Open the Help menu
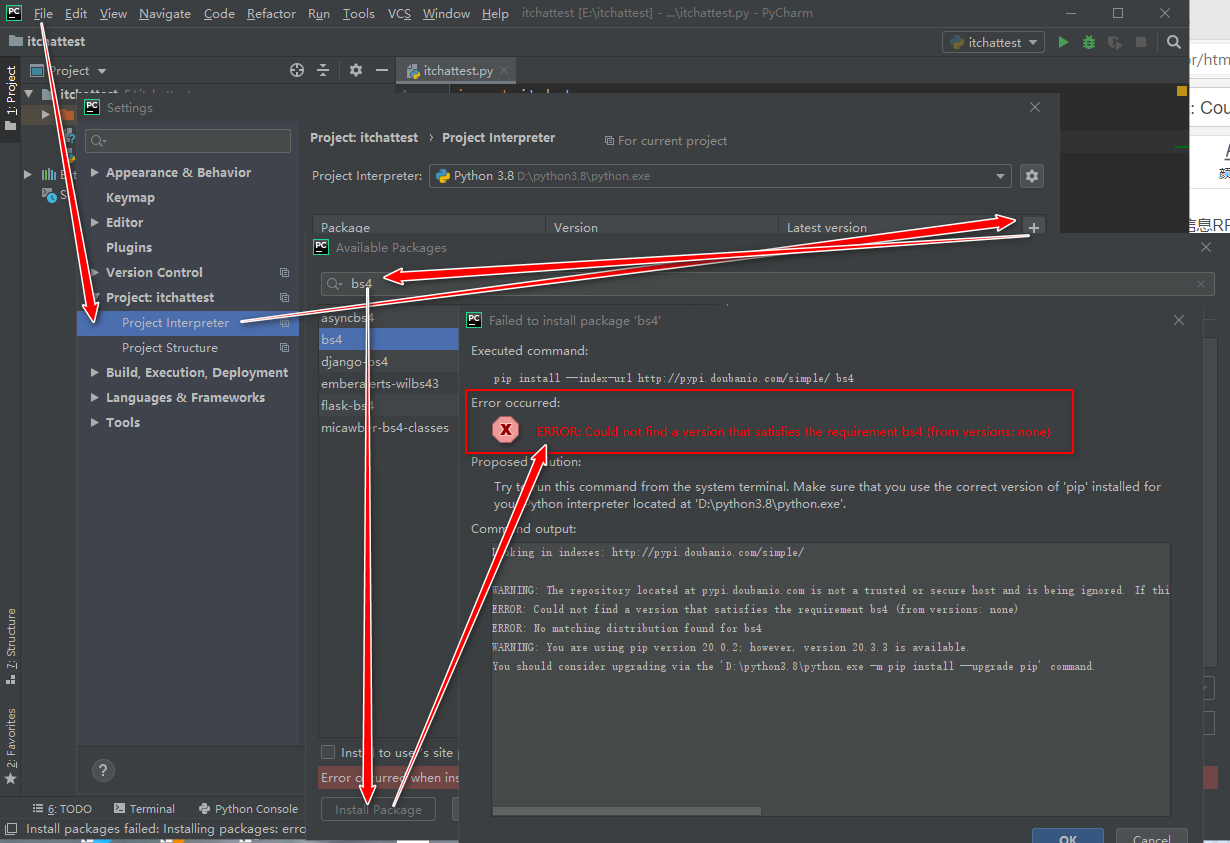 [x=495, y=13]
